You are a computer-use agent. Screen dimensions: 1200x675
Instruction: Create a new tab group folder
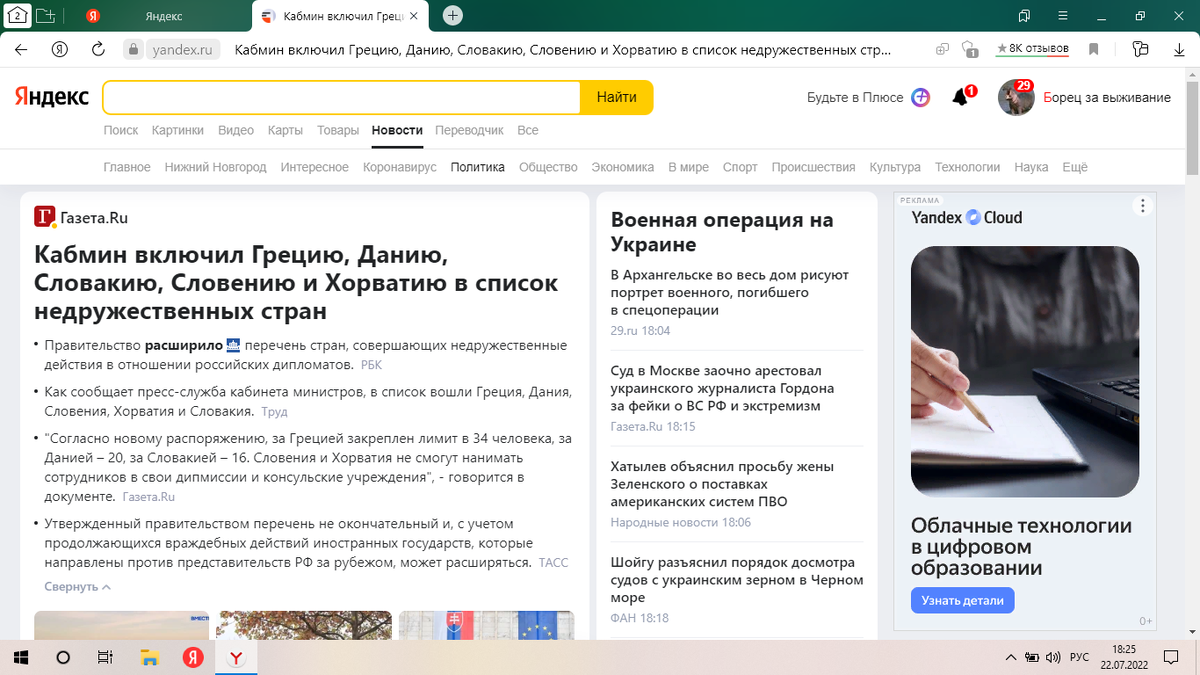click(x=45, y=15)
